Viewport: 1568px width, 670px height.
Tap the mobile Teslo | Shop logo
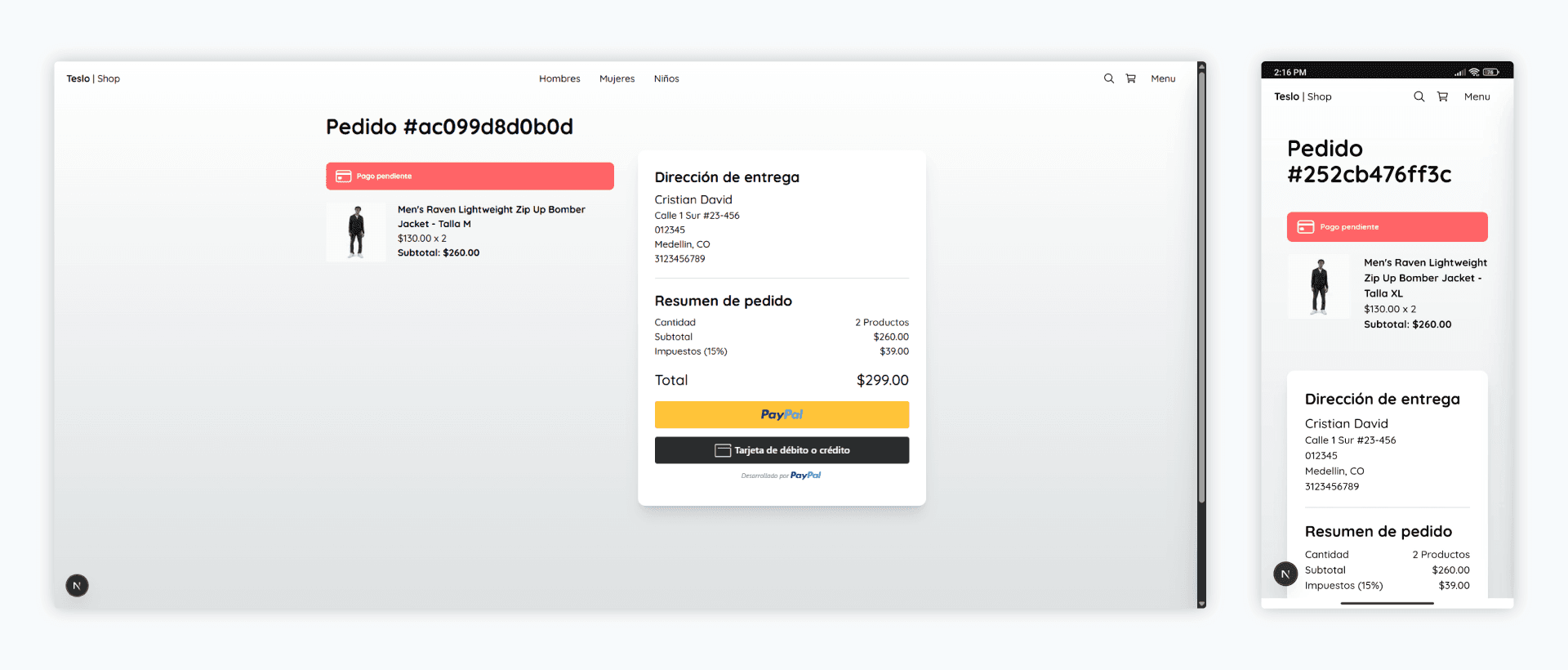(1303, 96)
